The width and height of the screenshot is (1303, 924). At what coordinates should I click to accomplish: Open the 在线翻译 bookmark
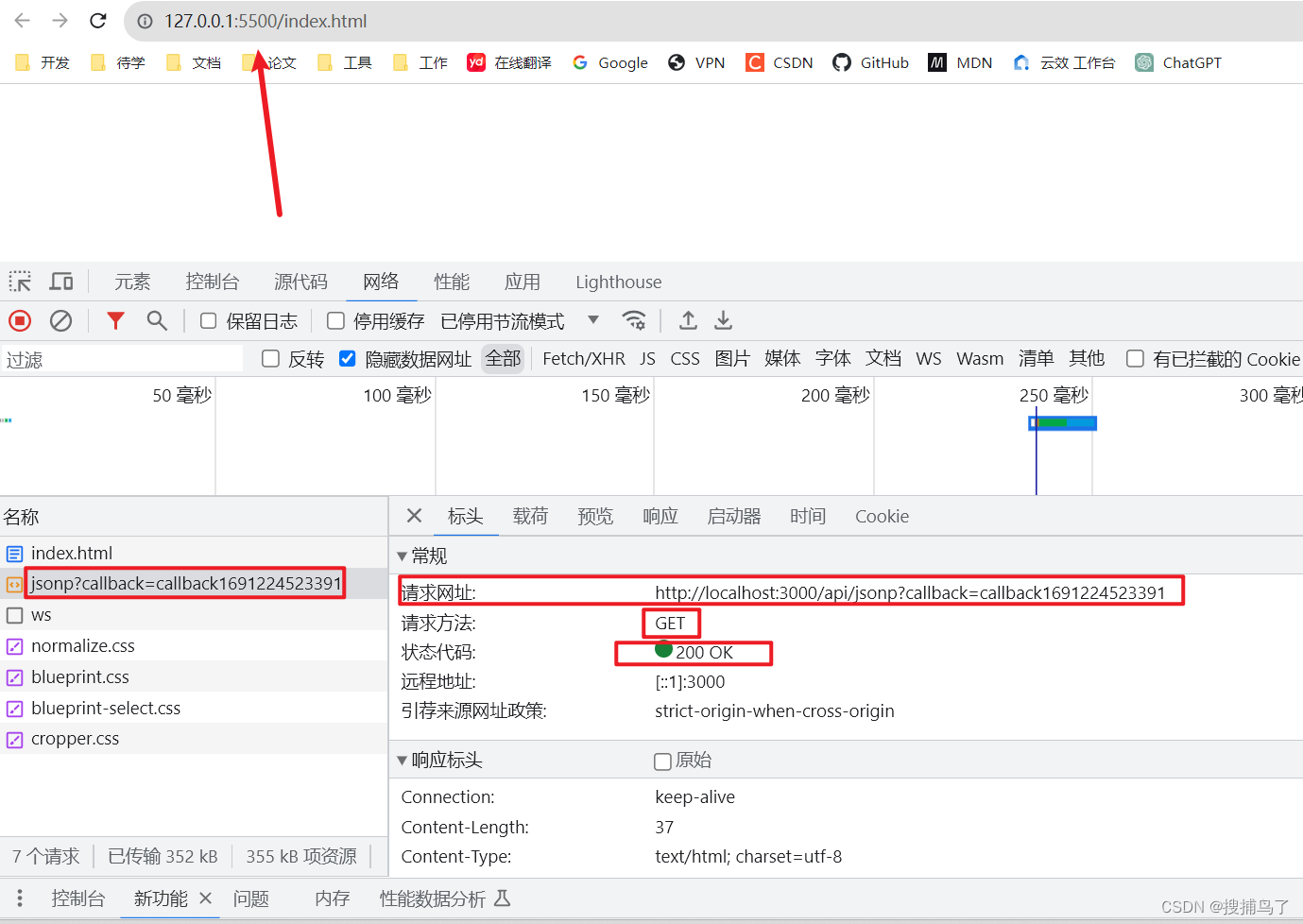click(x=509, y=62)
